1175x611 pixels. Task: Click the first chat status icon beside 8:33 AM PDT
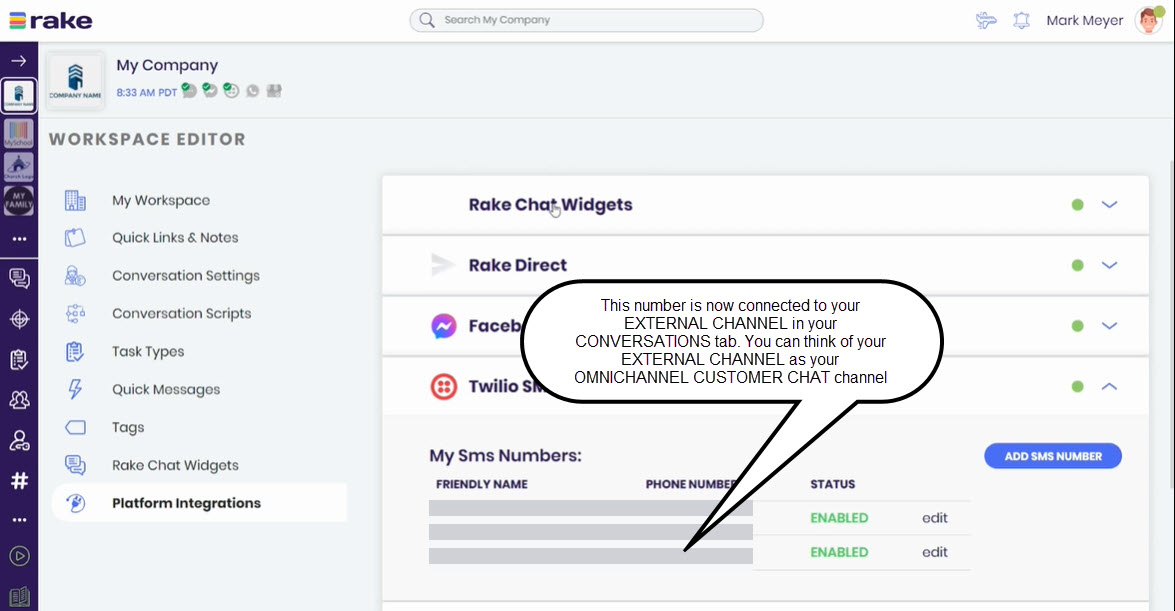coord(189,91)
